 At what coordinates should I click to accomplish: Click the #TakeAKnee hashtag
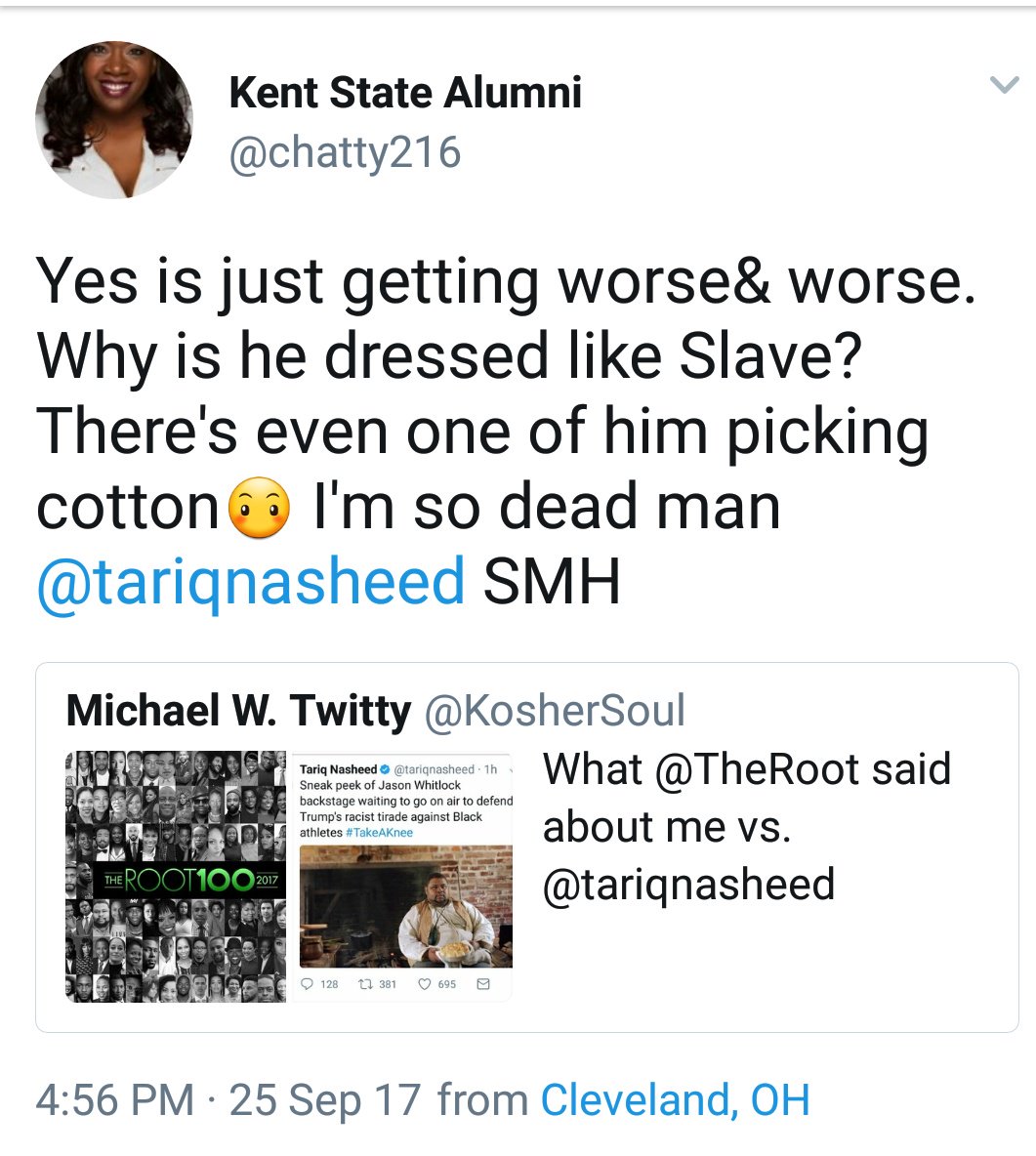click(379, 833)
